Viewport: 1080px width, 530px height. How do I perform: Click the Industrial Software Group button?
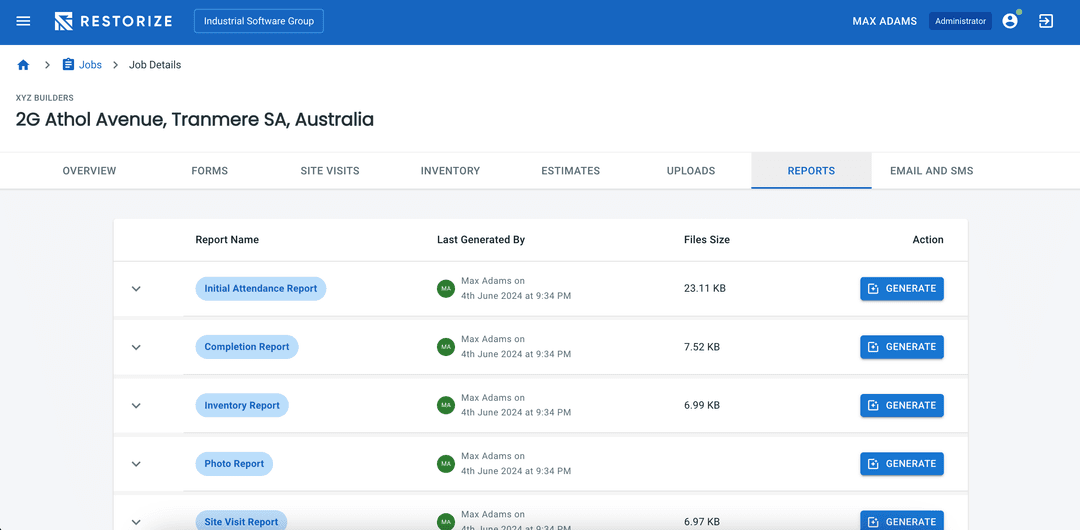pyautogui.click(x=258, y=21)
